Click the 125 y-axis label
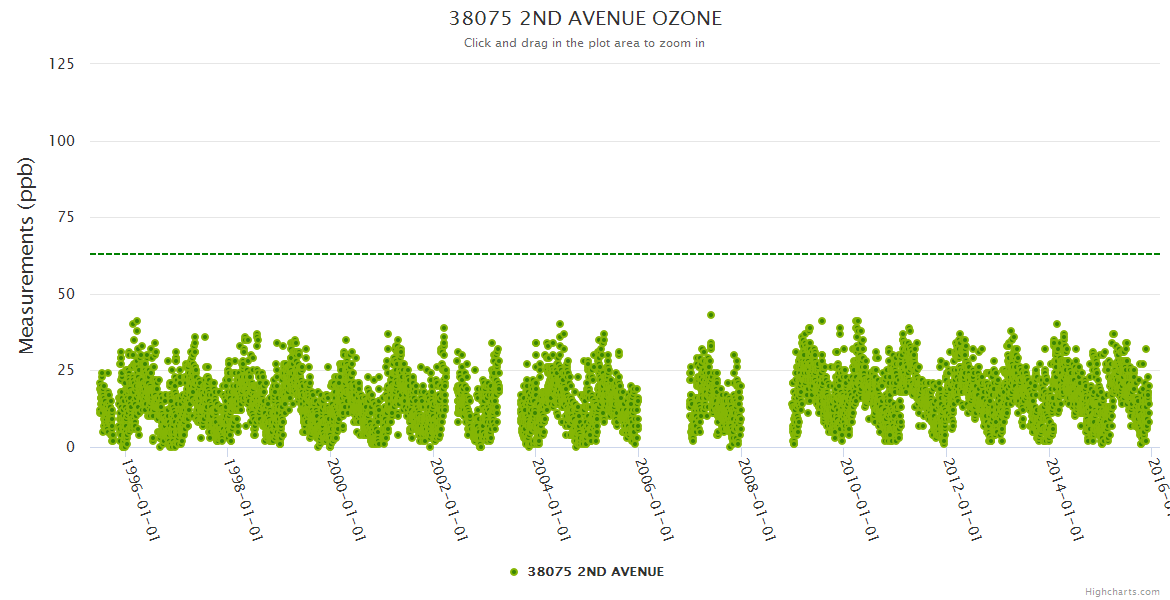This screenshot has width=1170, height=600. click(61, 64)
